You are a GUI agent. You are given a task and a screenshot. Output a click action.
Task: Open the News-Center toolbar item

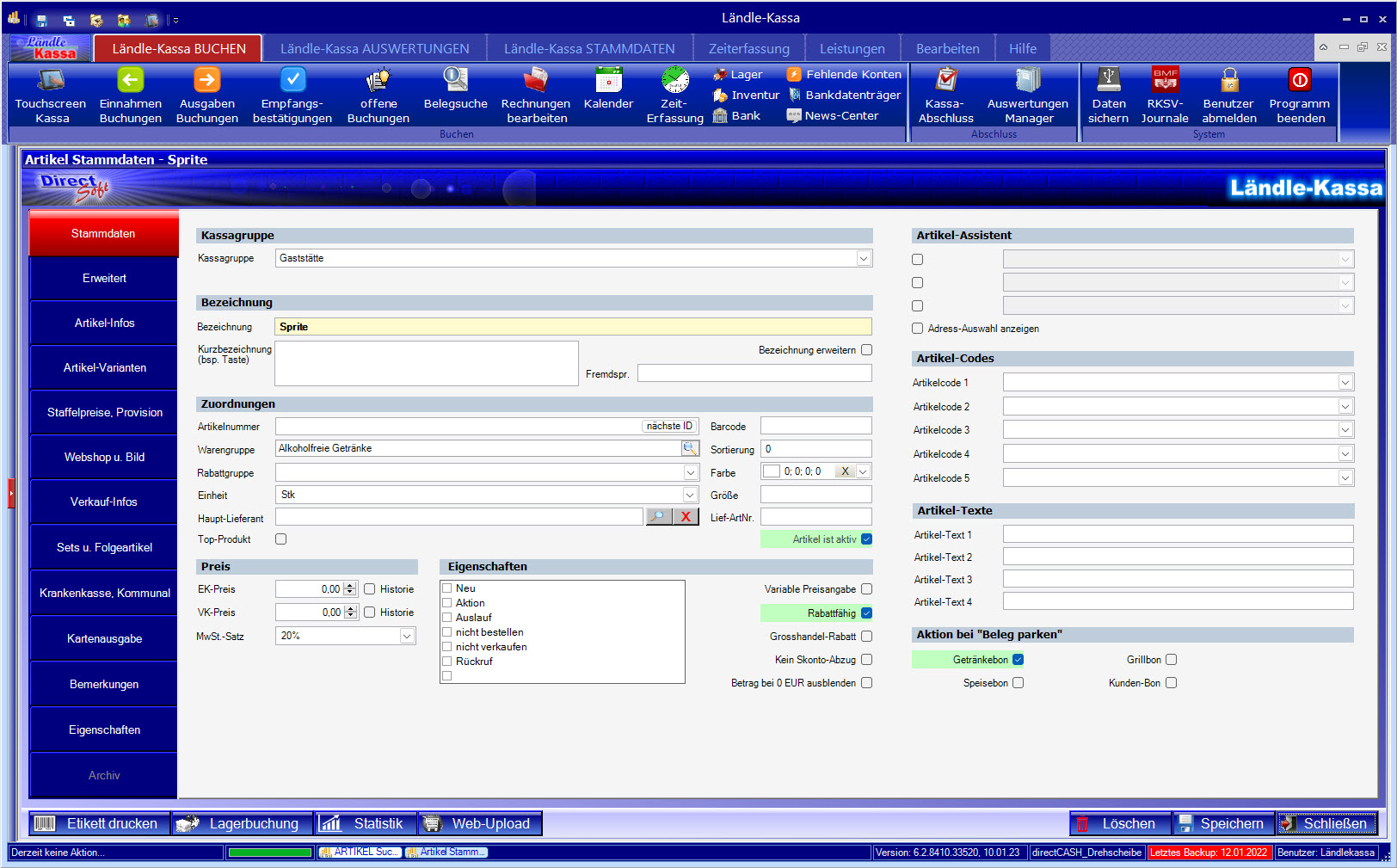[833, 116]
